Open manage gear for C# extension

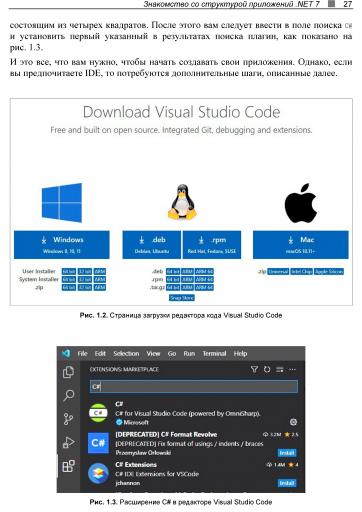pos(293,422)
